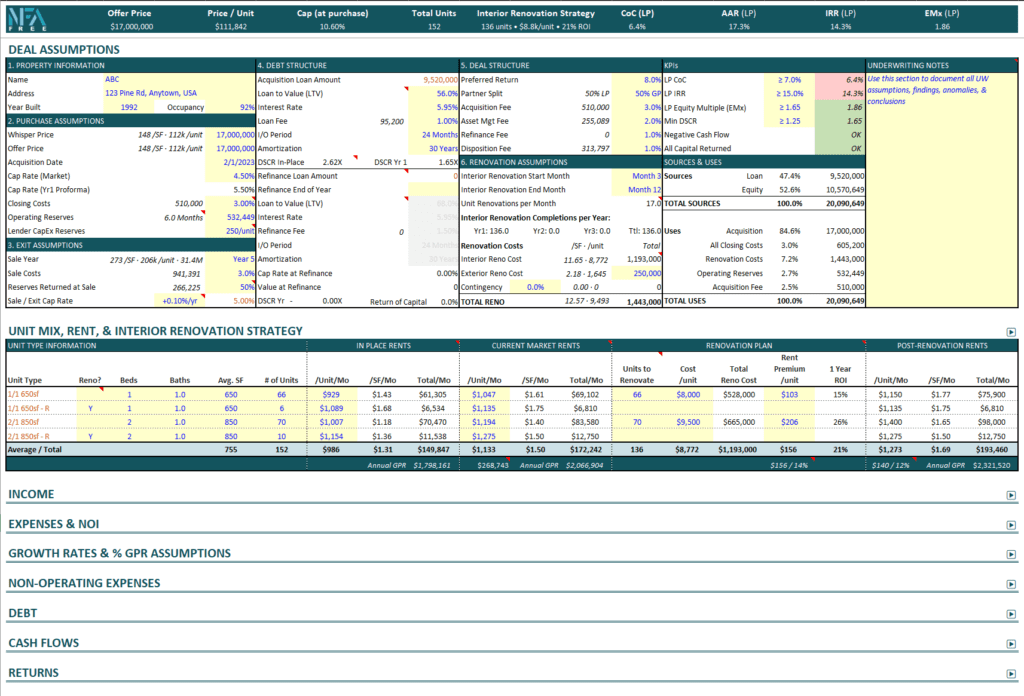1024x696 pixels.
Task: Click the EXPENSES & NOI arrow icon
Action: coord(1010,527)
